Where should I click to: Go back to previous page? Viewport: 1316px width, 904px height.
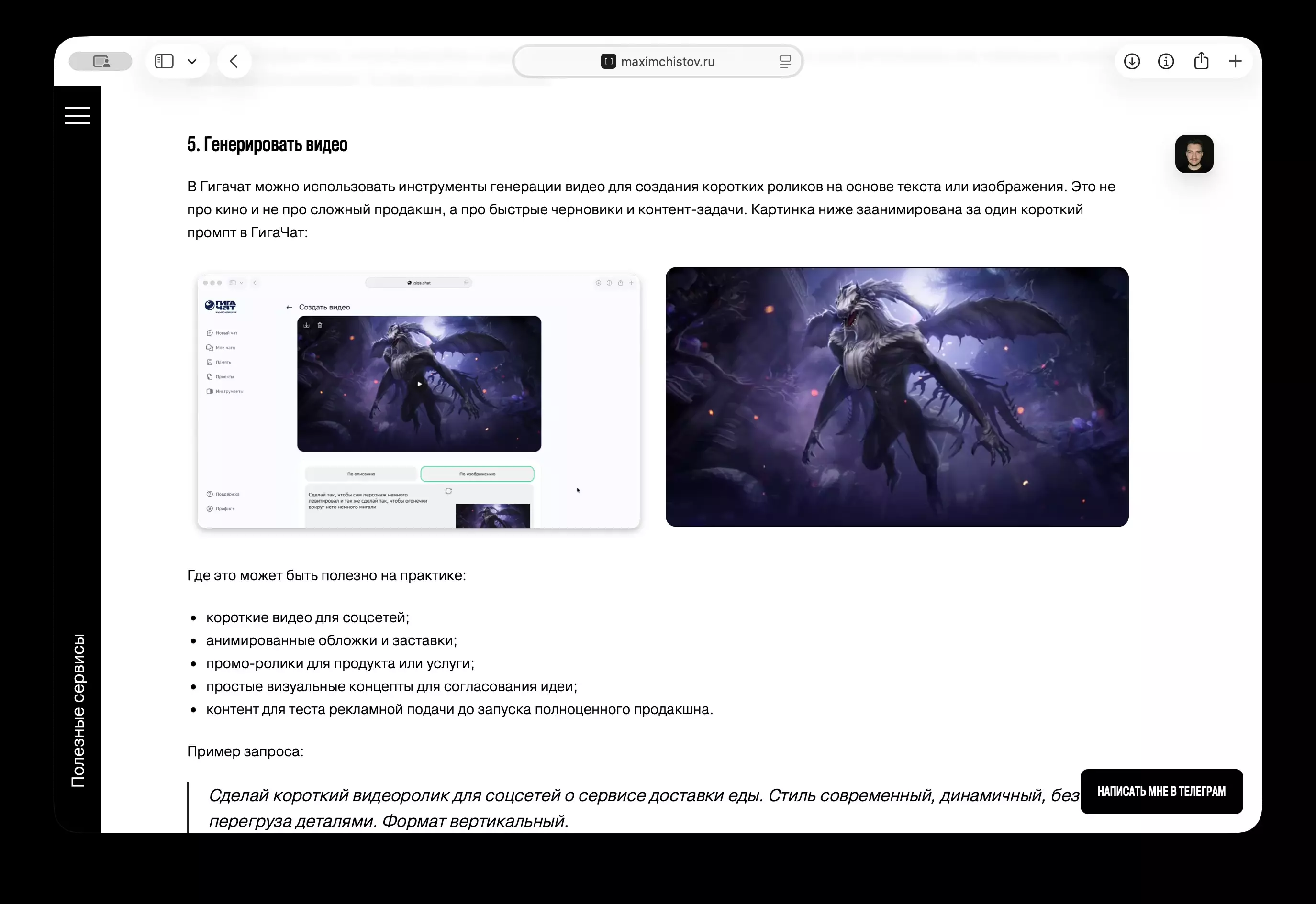[x=234, y=61]
